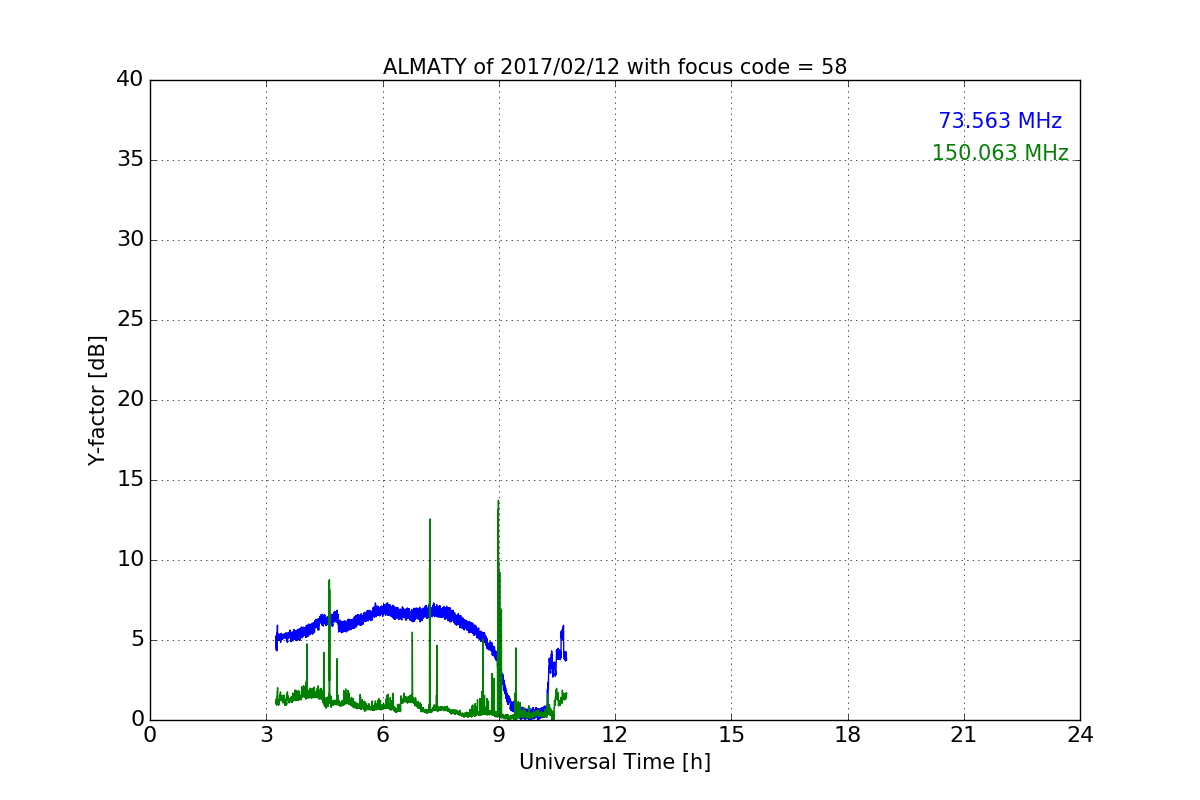This screenshot has height=800, width=1200.
Task: Click the 'Universal Time [h]' axis label
Action: pyautogui.click(x=615, y=762)
